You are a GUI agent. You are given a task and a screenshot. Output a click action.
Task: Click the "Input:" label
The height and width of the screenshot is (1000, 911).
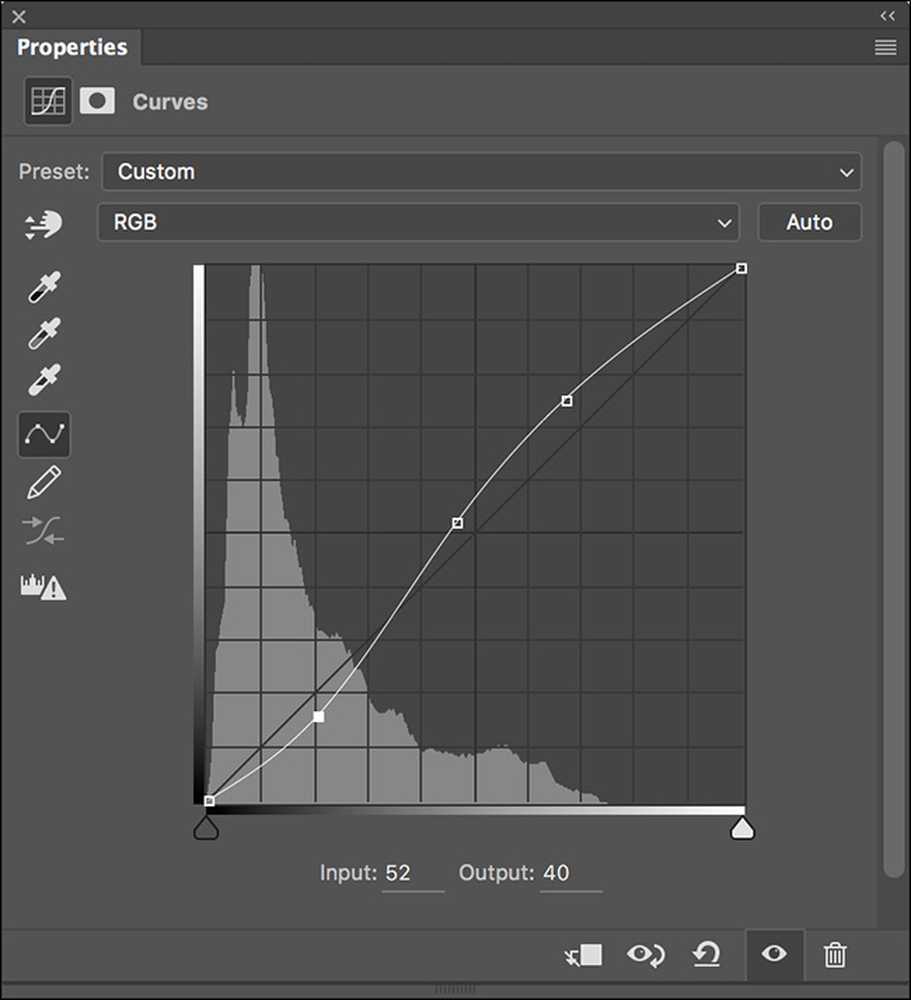click(x=348, y=873)
